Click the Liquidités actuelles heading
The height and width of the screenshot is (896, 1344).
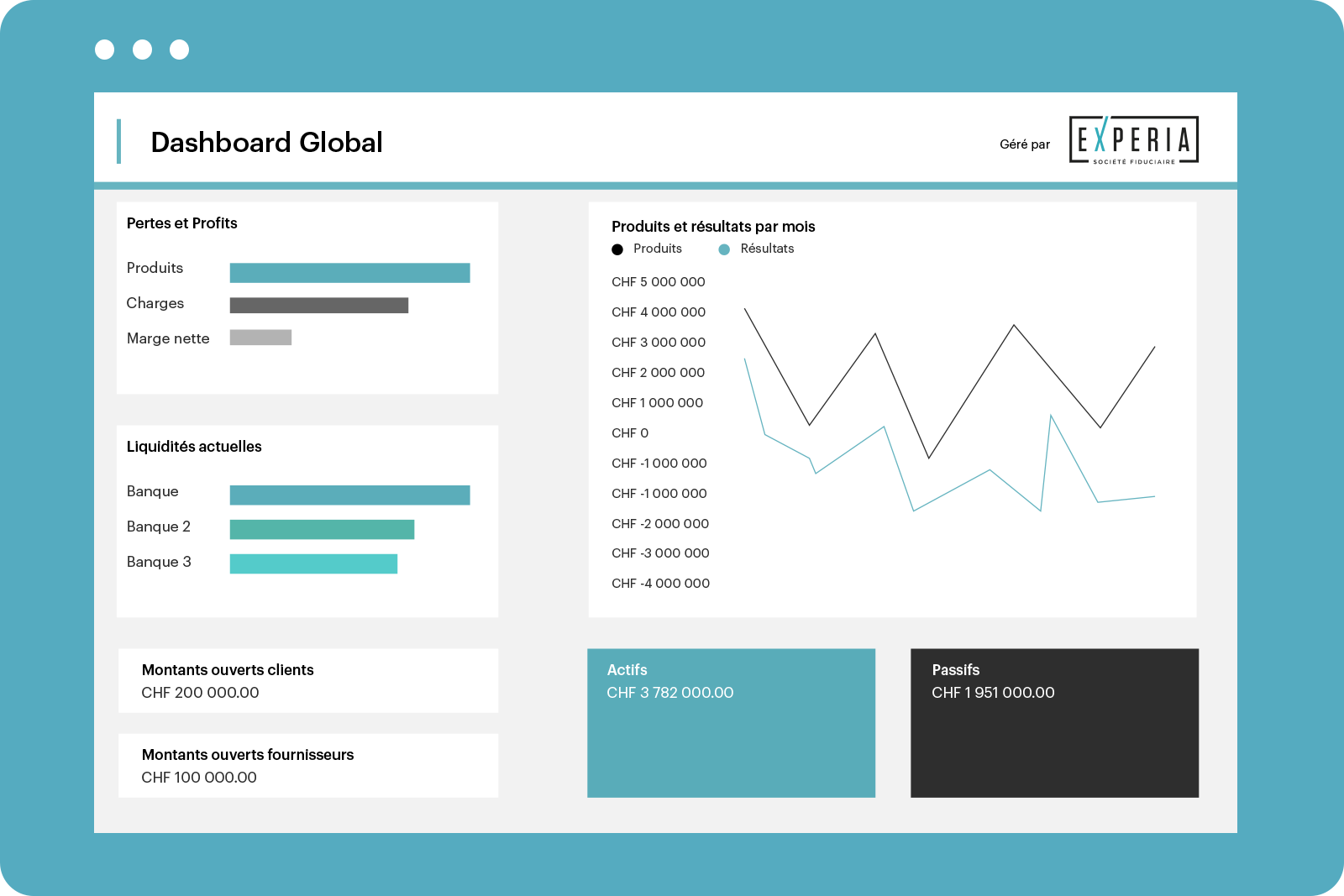pos(194,447)
